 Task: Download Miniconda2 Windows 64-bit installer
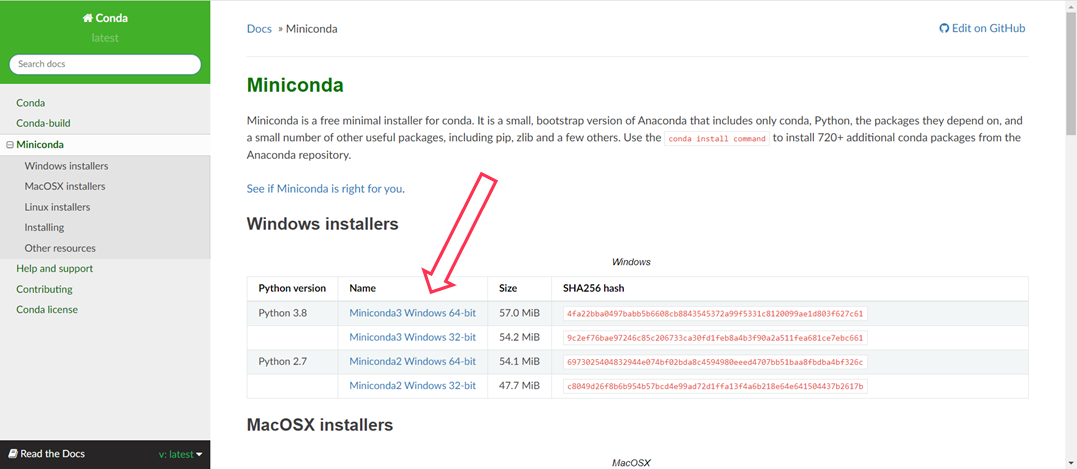(x=412, y=361)
